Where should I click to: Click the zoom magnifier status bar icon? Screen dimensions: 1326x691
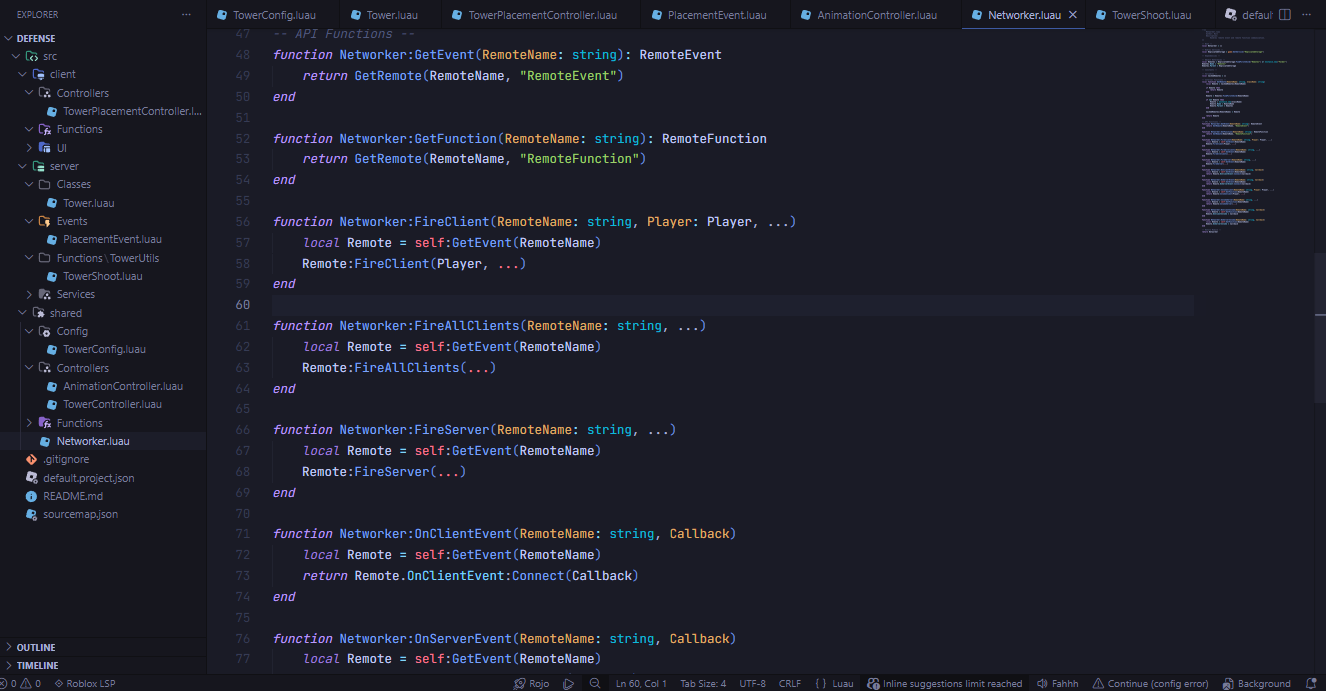[595, 683]
